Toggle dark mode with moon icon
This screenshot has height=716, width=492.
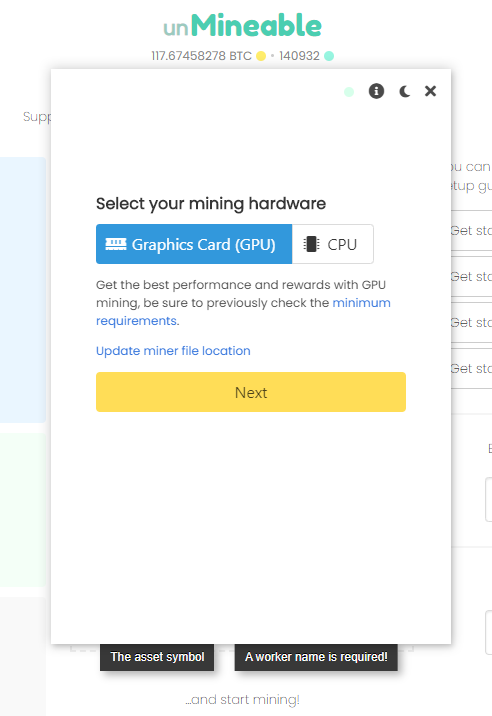tap(404, 91)
